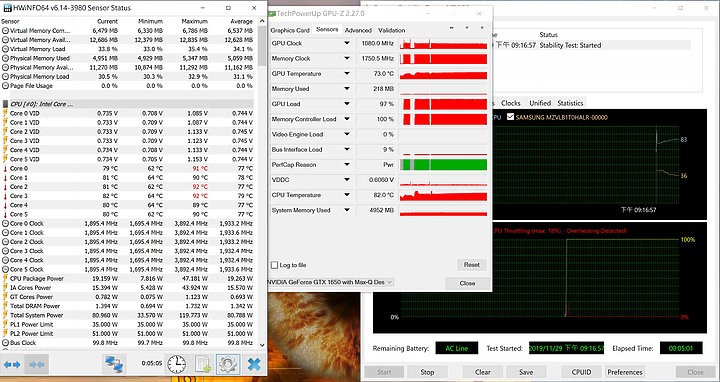Select Stability Test: Started log entry
This screenshot has width=720, height=382.
click(570, 45)
